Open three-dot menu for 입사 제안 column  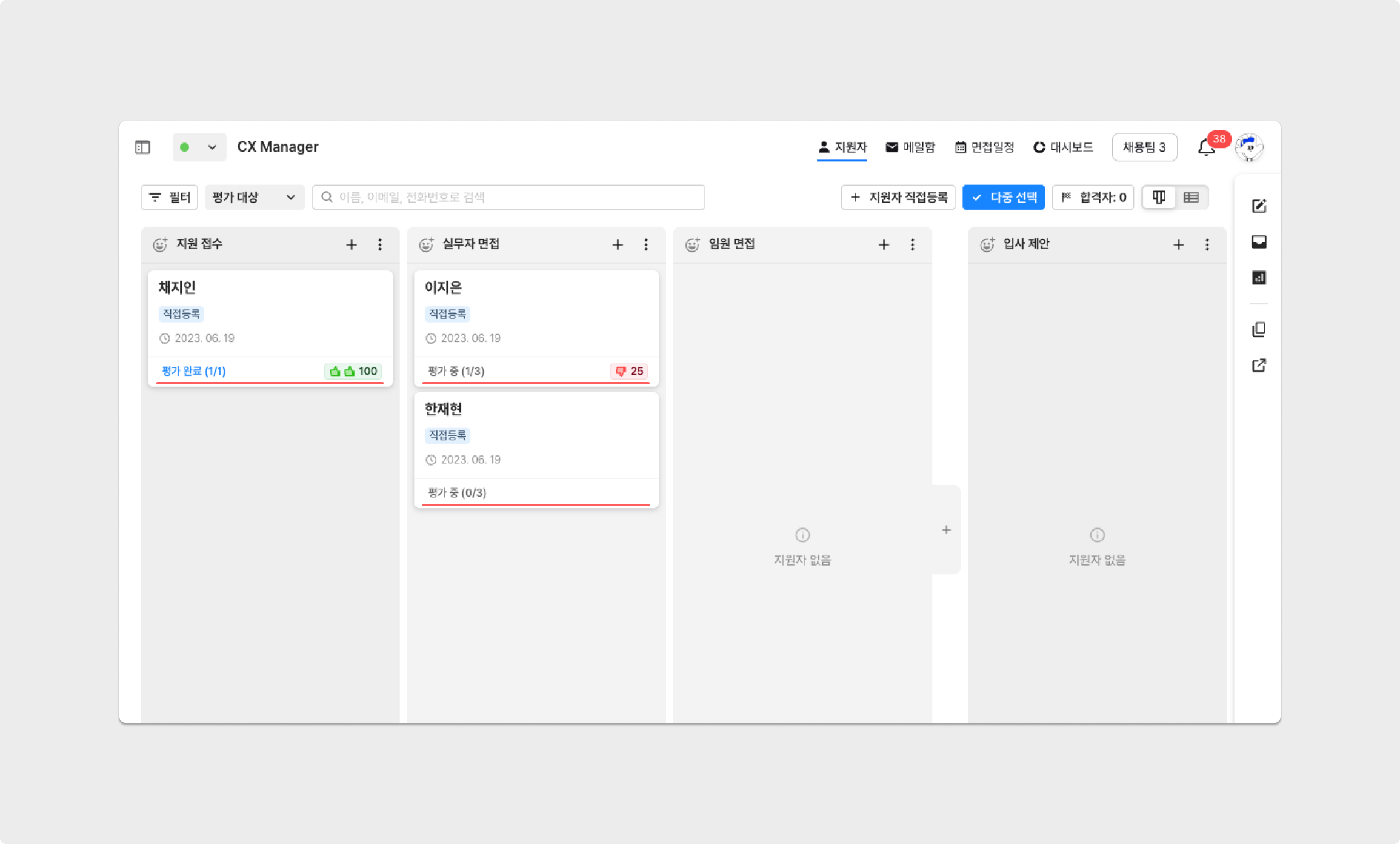click(x=1207, y=244)
